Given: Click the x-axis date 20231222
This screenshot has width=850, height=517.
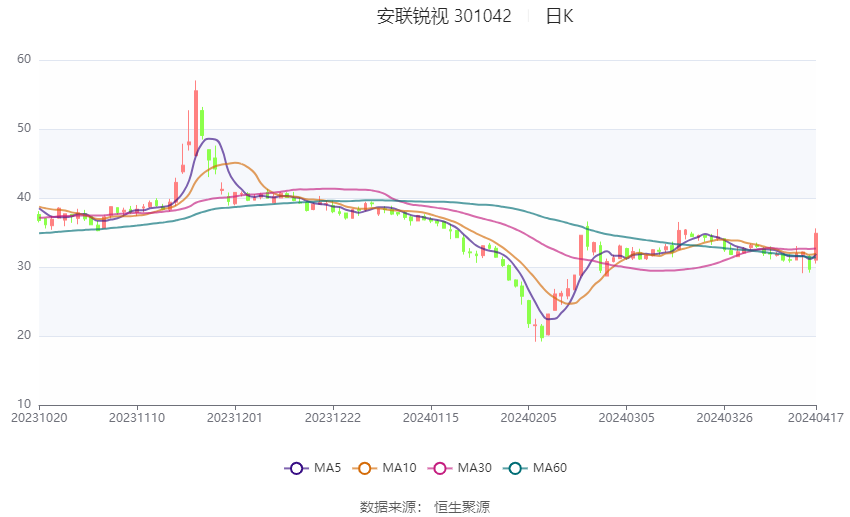Looking at the screenshot, I should tap(333, 418).
